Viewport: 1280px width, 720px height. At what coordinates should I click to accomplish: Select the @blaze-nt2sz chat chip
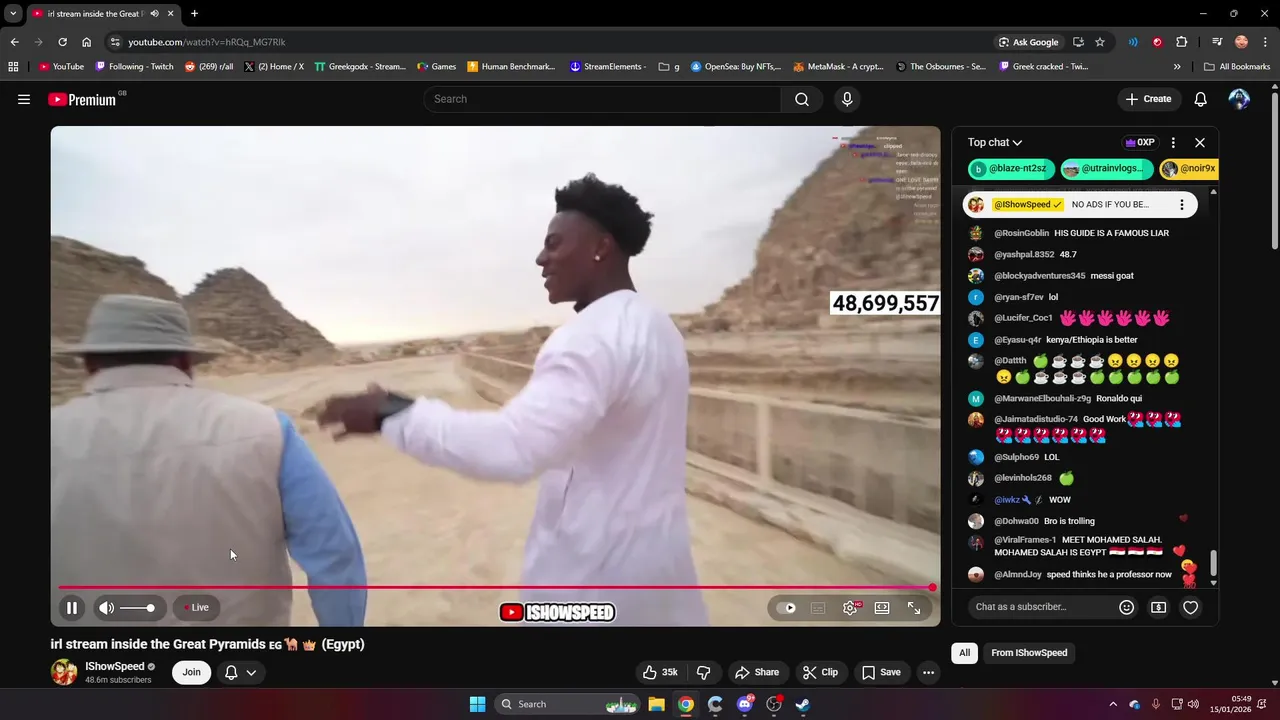tap(1012, 169)
